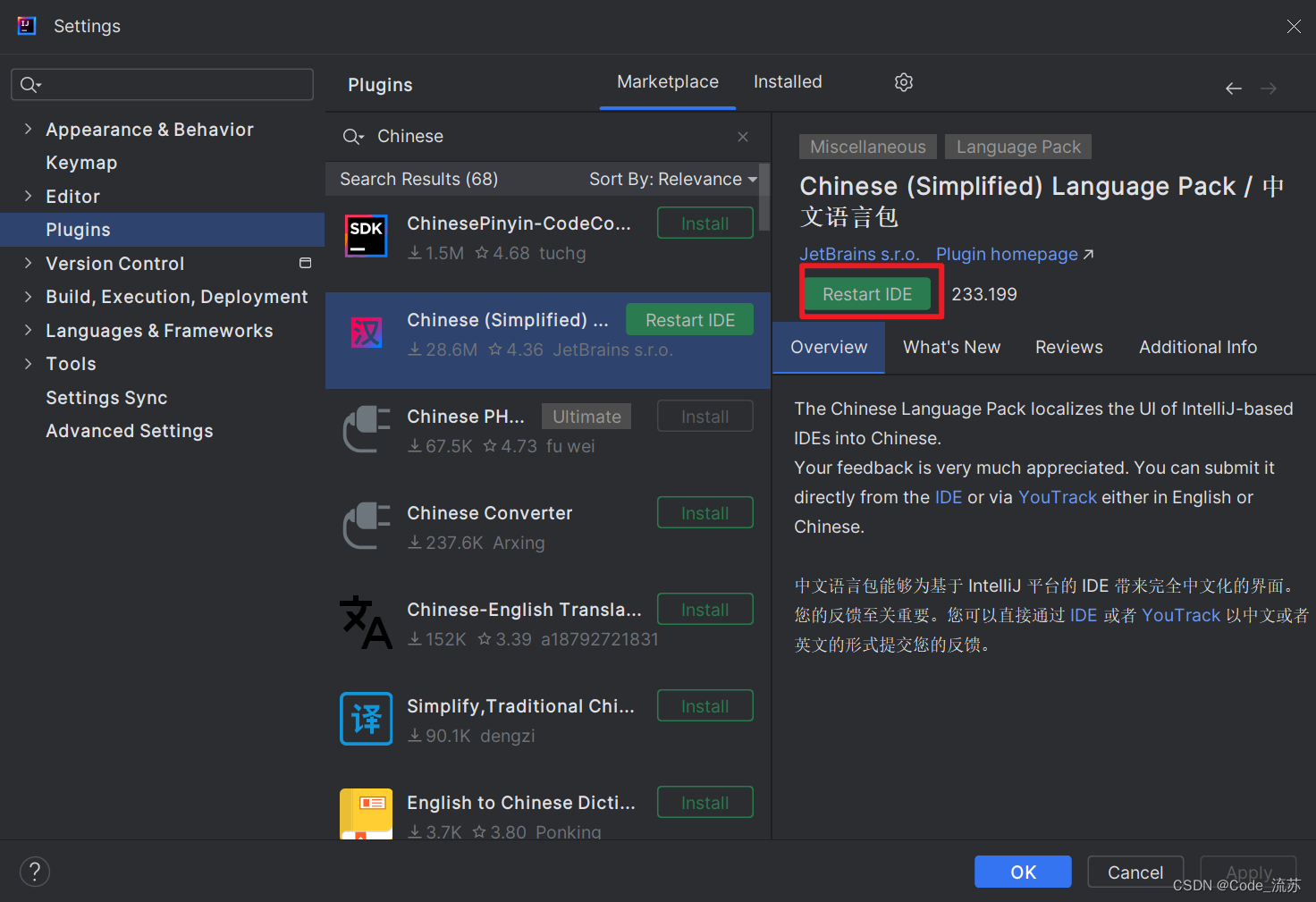
Task: Close the Settings dialog window
Action: tap(1294, 27)
